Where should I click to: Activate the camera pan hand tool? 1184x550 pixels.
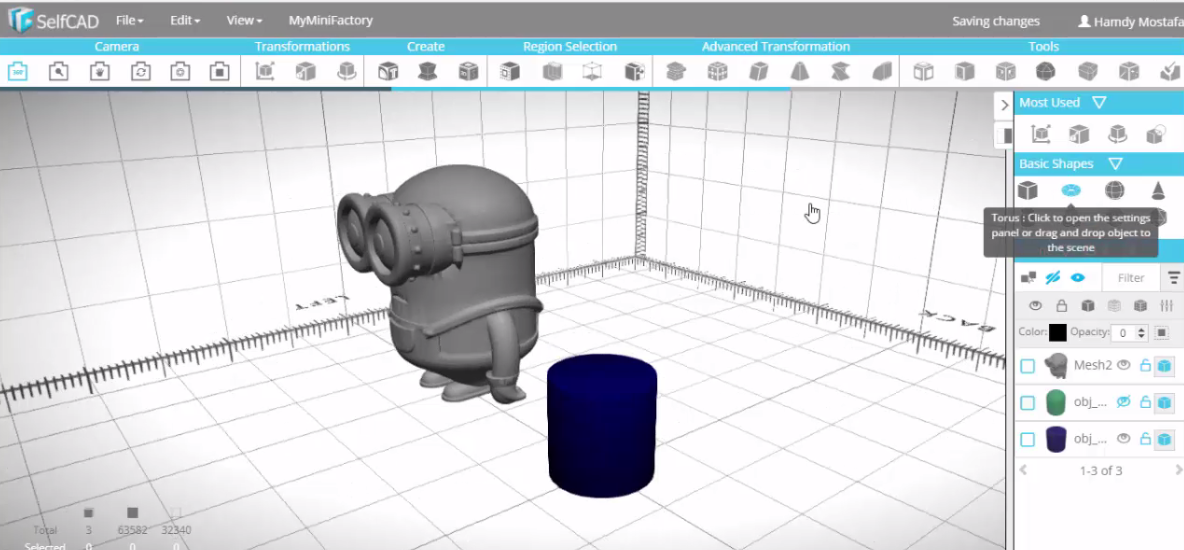pyautogui.click(x=100, y=72)
